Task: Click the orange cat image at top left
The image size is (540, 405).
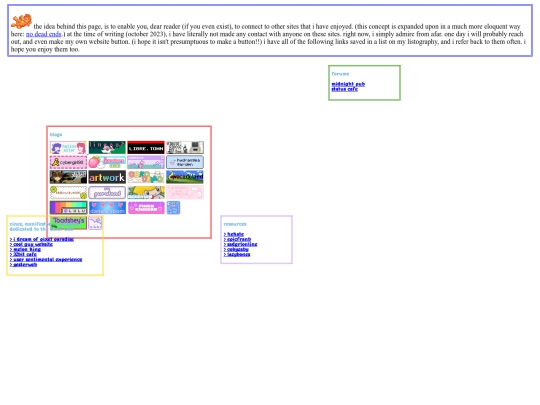Action: click(x=21, y=21)
